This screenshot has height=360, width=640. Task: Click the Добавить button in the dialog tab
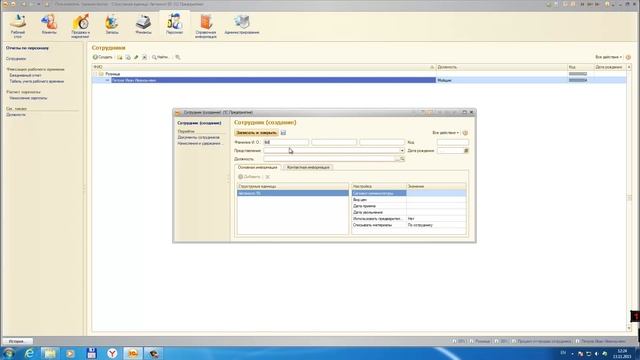click(249, 177)
